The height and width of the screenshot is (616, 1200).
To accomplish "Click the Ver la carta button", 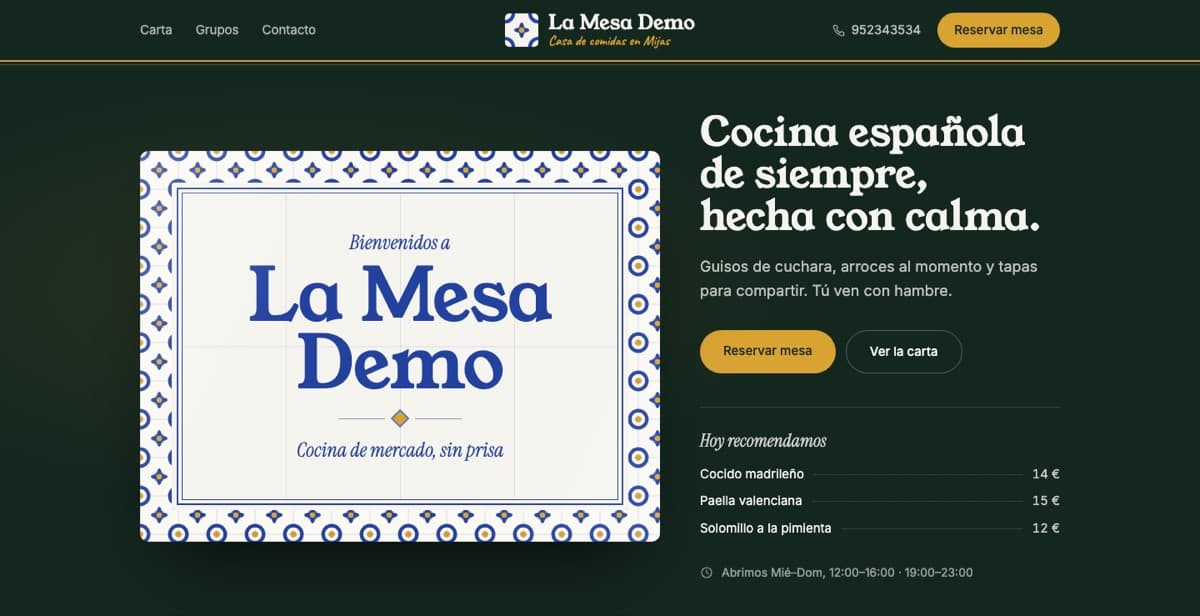I will (904, 351).
